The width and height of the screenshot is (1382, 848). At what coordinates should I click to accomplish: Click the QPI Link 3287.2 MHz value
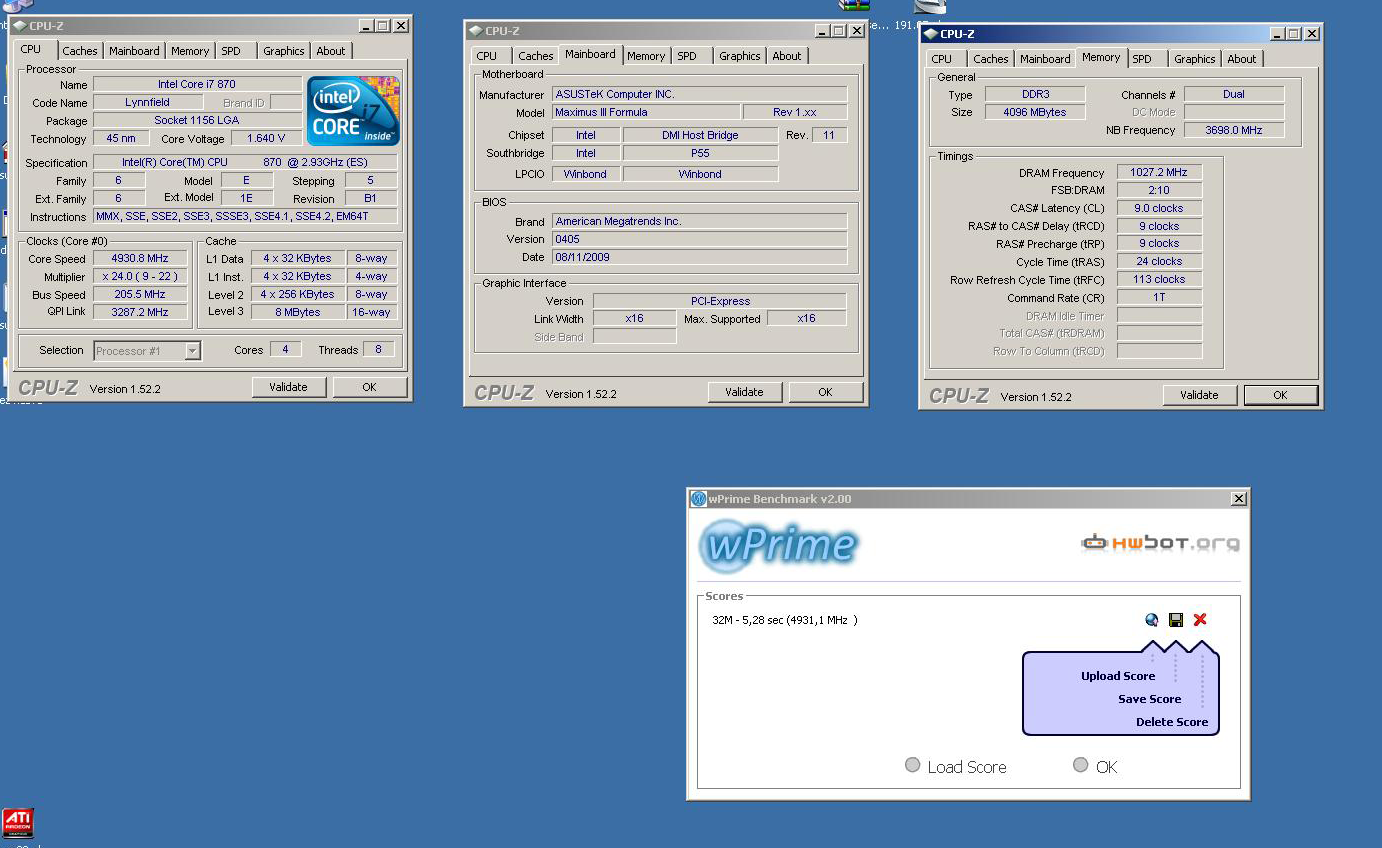pos(139,312)
